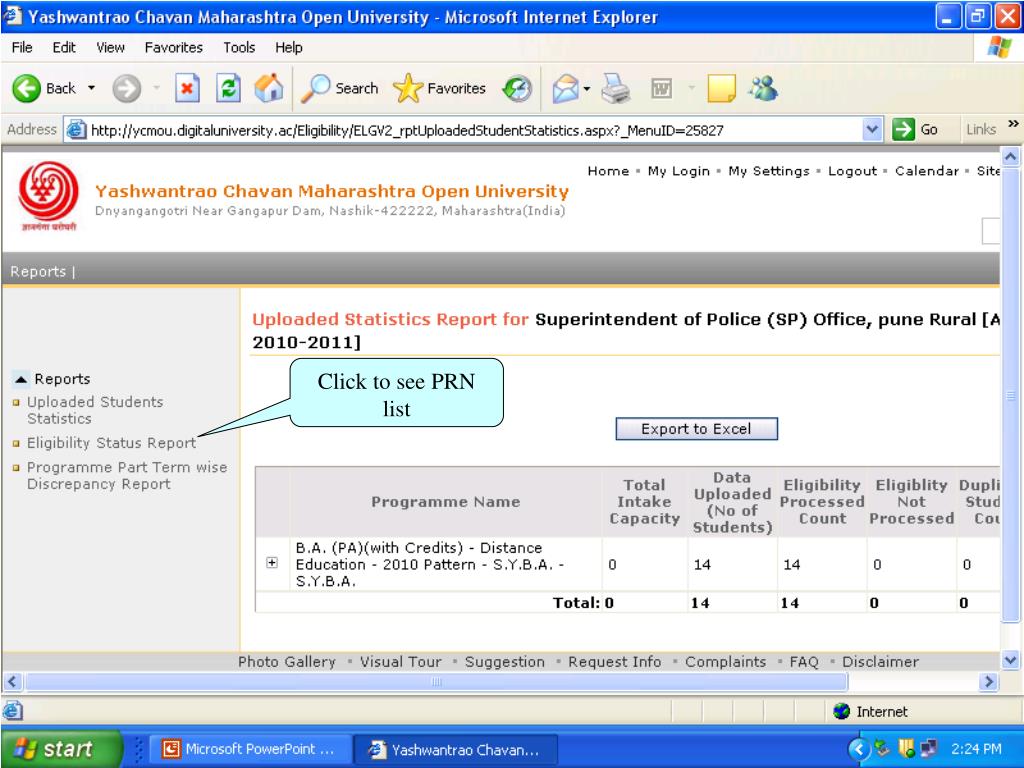Open Suggestion footer link
This screenshot has height=768, width=1024.
pyautogui.click(x=504, y=662)
